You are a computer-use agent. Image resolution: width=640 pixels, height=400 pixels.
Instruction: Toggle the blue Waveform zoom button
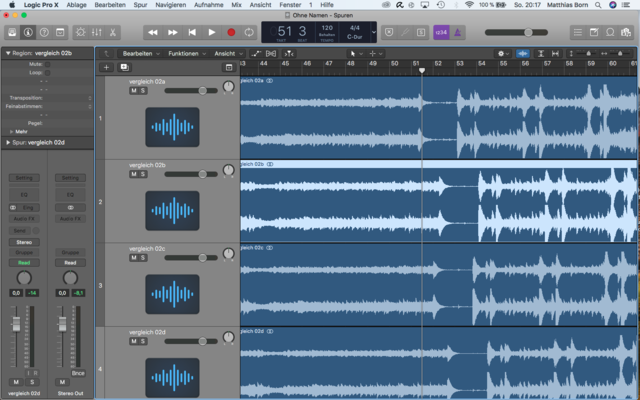522,53
